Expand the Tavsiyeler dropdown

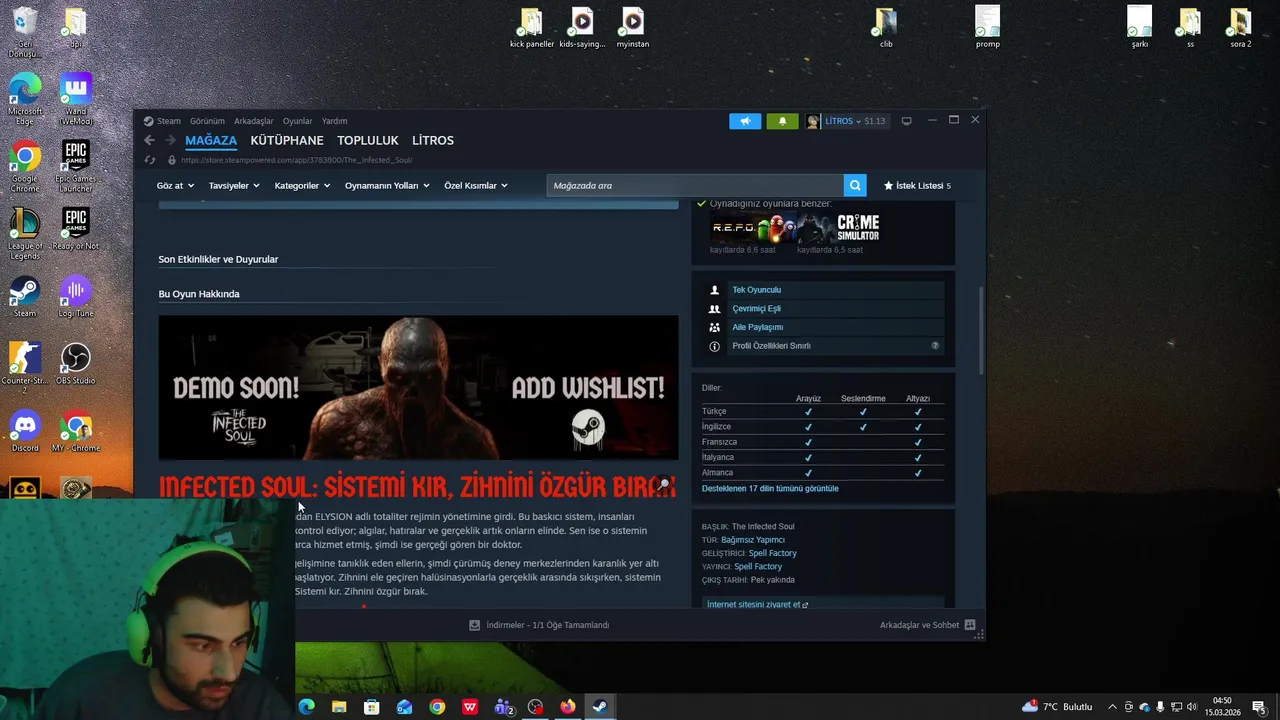[x=234, y=185]
